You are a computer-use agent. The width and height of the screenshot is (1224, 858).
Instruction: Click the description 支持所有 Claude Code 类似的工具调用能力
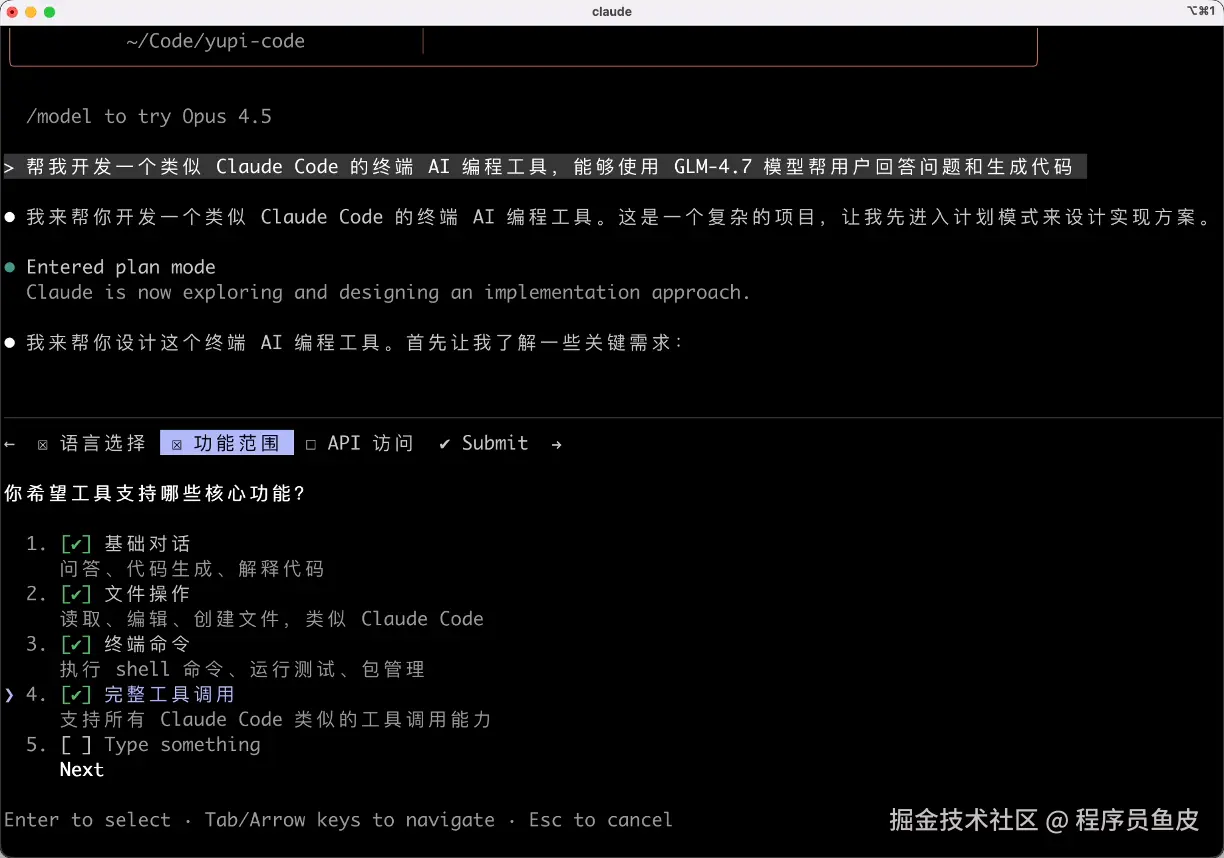tap(276, 719)
